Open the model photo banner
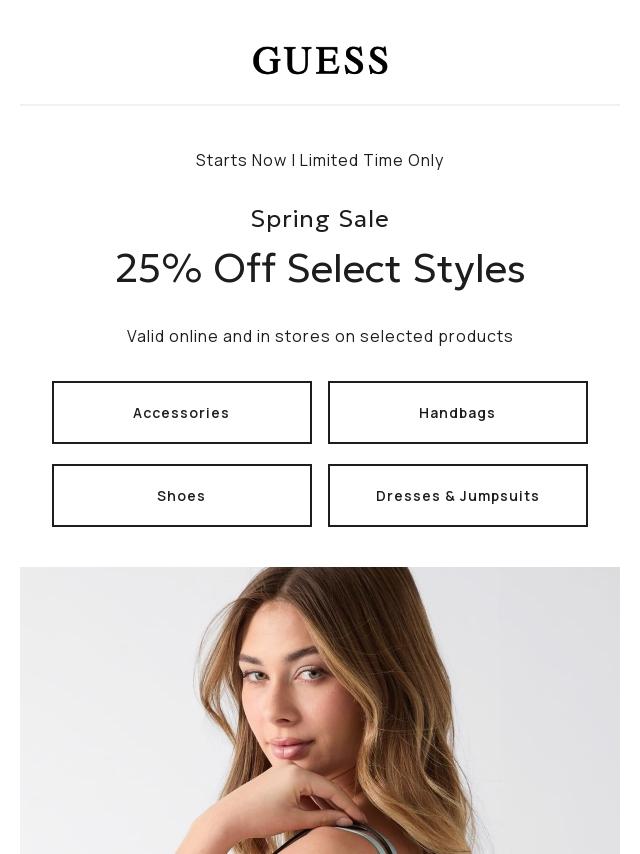This screenshot has height=854, width=640. [x=320, y=710]
